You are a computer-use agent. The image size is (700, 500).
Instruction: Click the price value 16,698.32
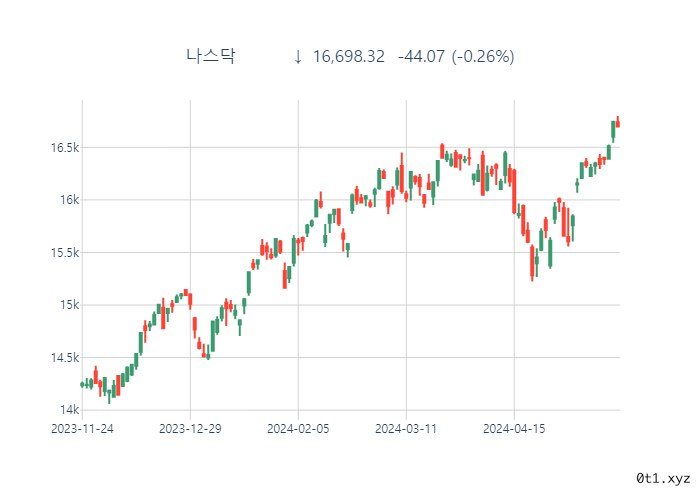[x=348, y=57]
